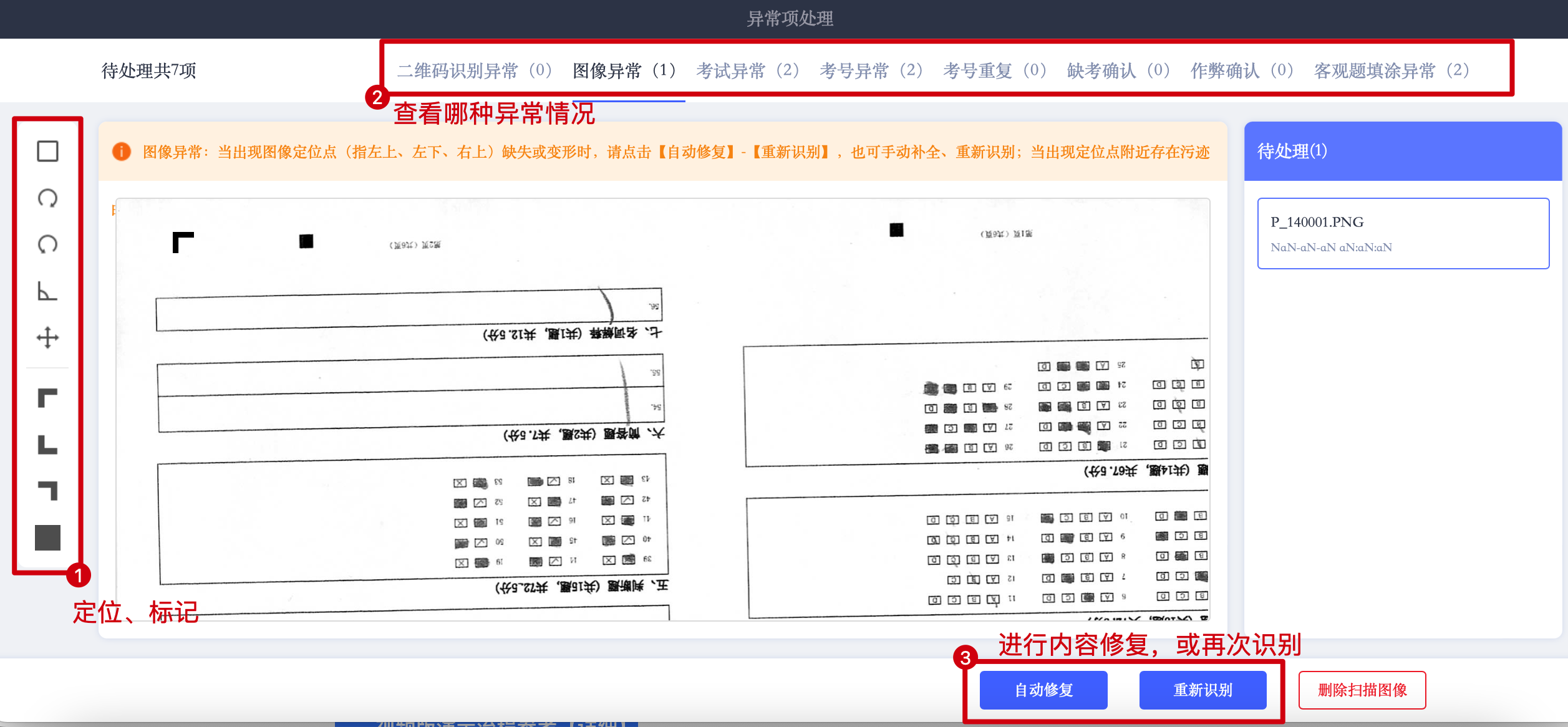This screenshot has width=1568, height=727.
Task: Click the rotate counterclockwise icon
Action: 47,244
